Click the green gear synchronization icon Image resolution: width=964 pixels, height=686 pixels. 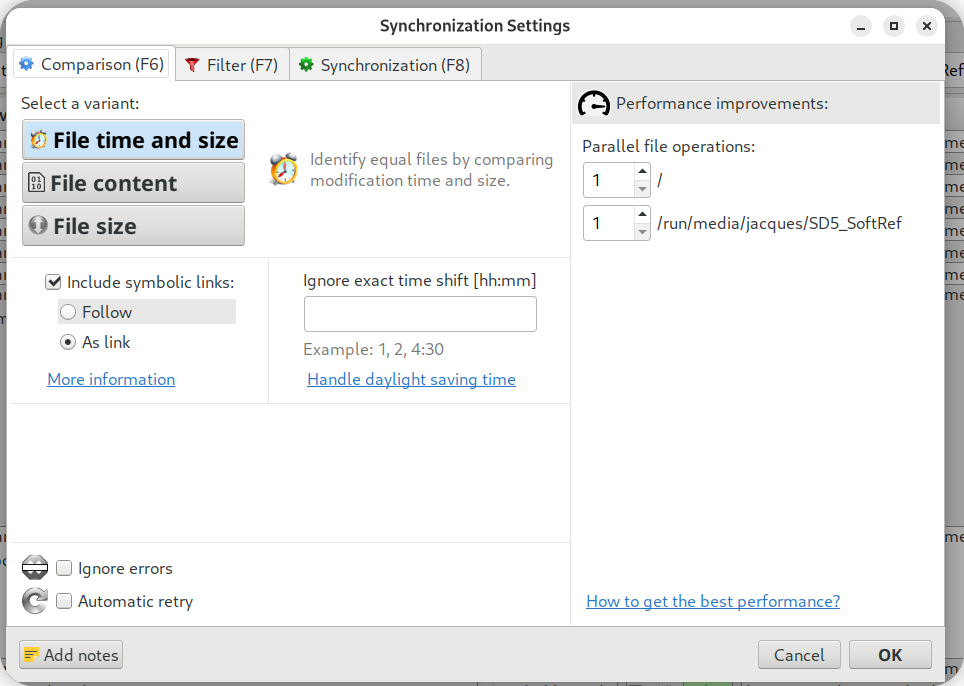coord(306,65)
